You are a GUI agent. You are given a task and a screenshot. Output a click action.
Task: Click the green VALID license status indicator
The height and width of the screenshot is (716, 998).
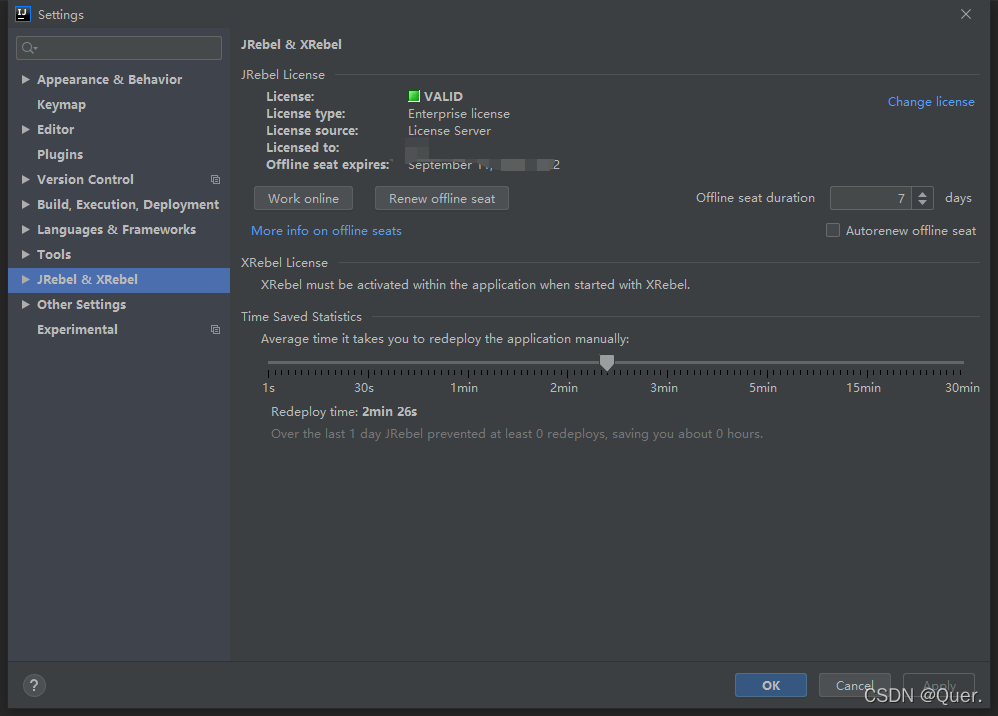click(414, 96)
